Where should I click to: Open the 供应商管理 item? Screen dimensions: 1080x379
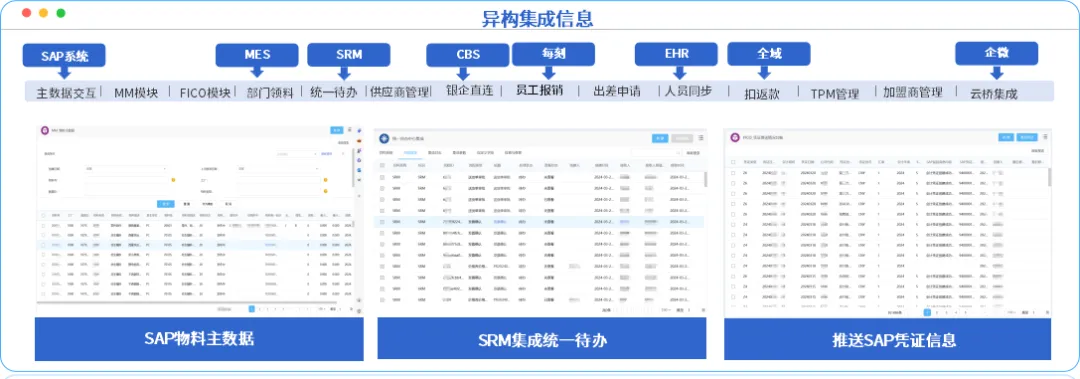[x=399, y=91]
